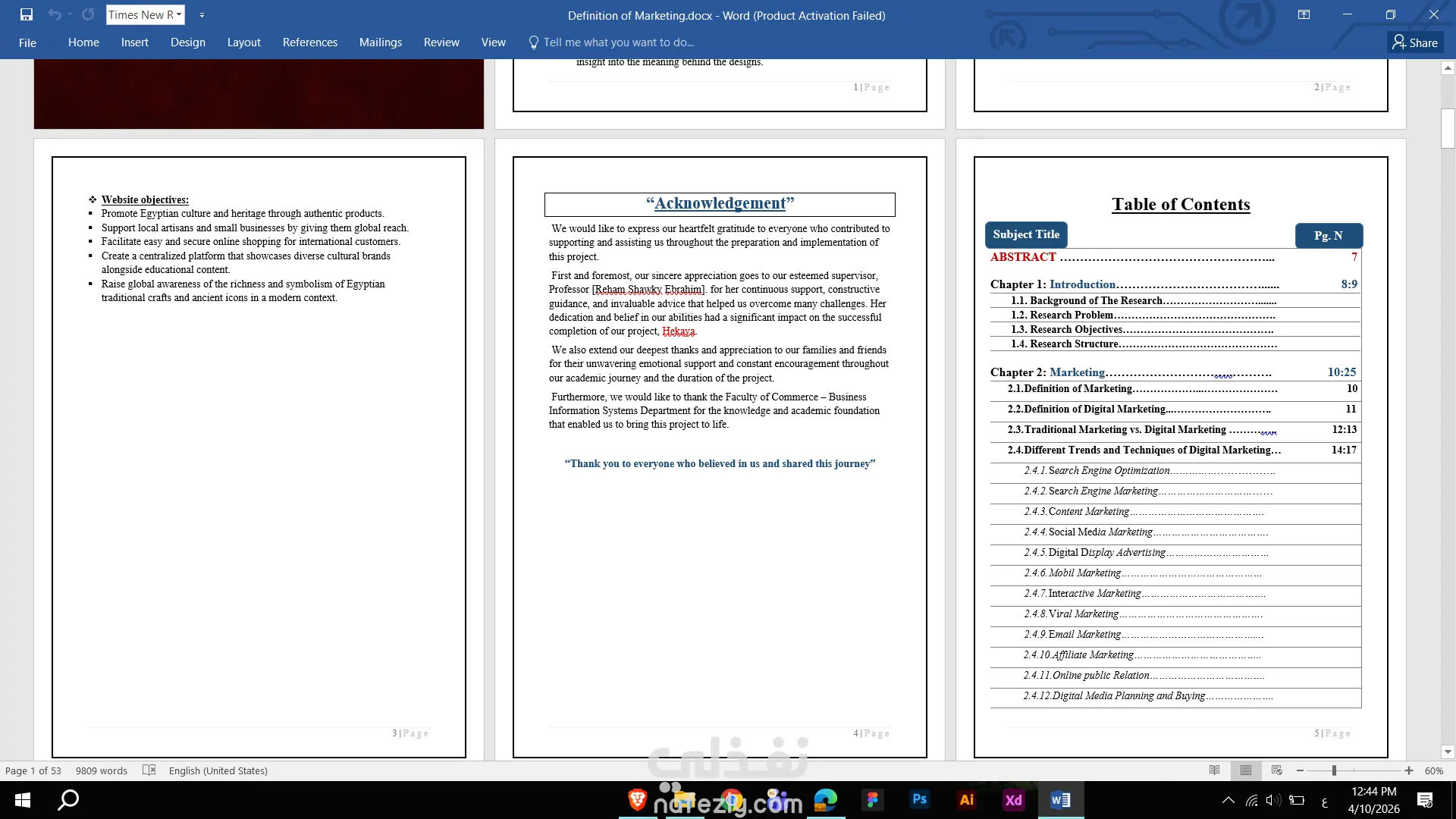Screen dimensions: 1456x819
Task: Switch to Read Mode view
Action: 1215,770
